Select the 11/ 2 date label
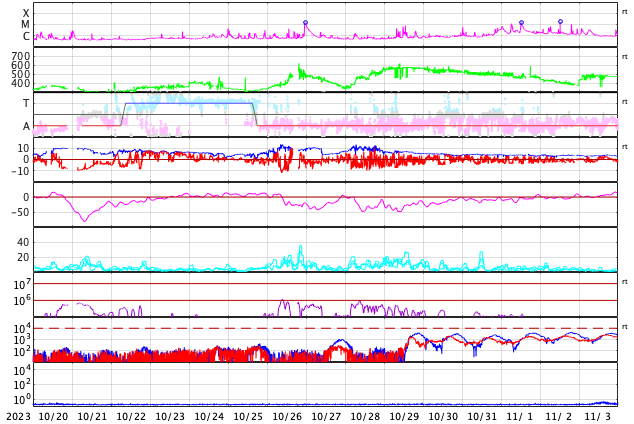This screenshot has height=424, width=634. [559, 416]
